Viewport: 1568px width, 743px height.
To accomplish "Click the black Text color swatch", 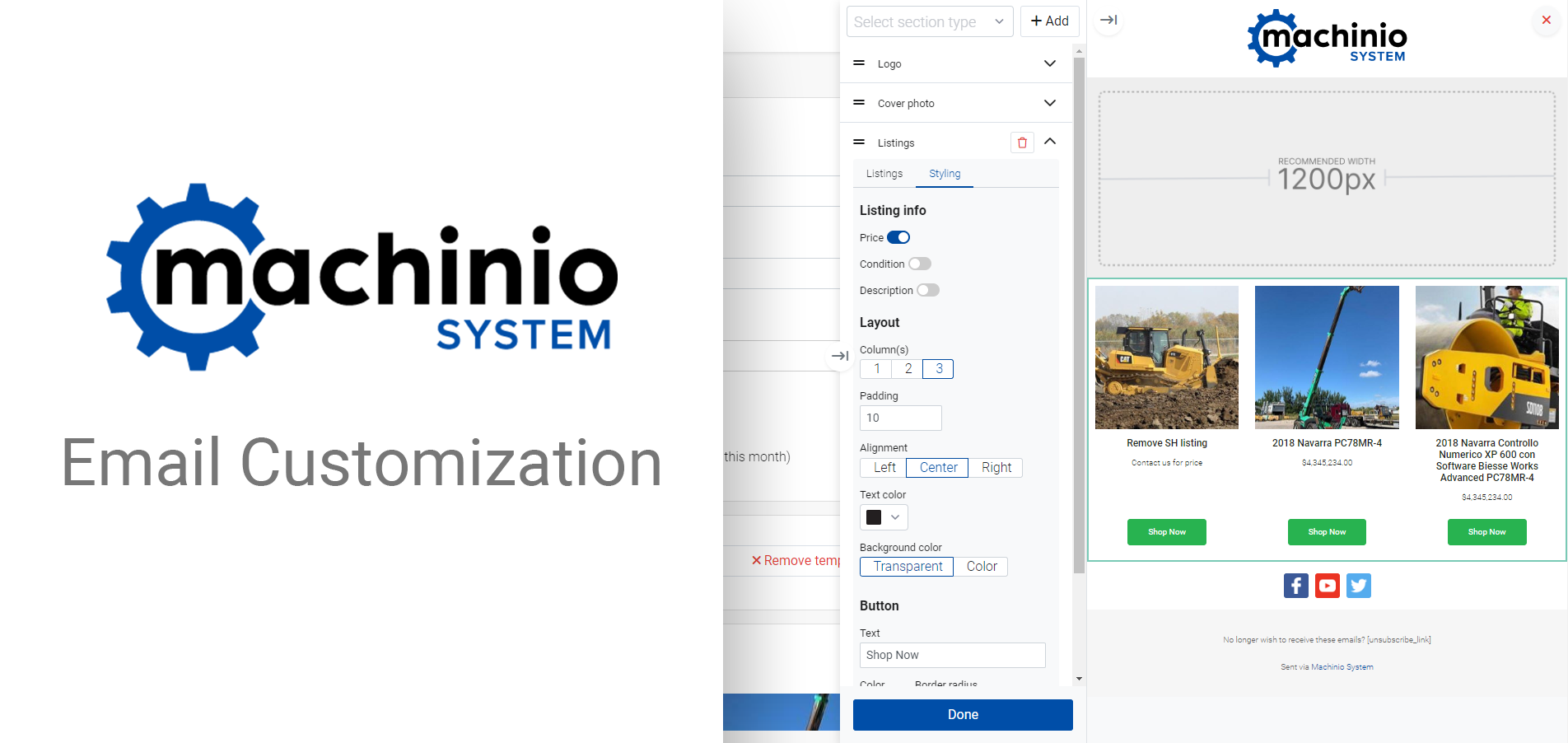I will coord(874,517).
